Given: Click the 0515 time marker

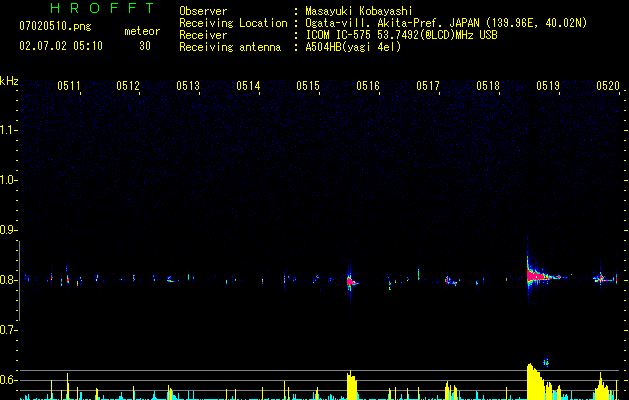Looking at the screenshot, I should point(308,86).
